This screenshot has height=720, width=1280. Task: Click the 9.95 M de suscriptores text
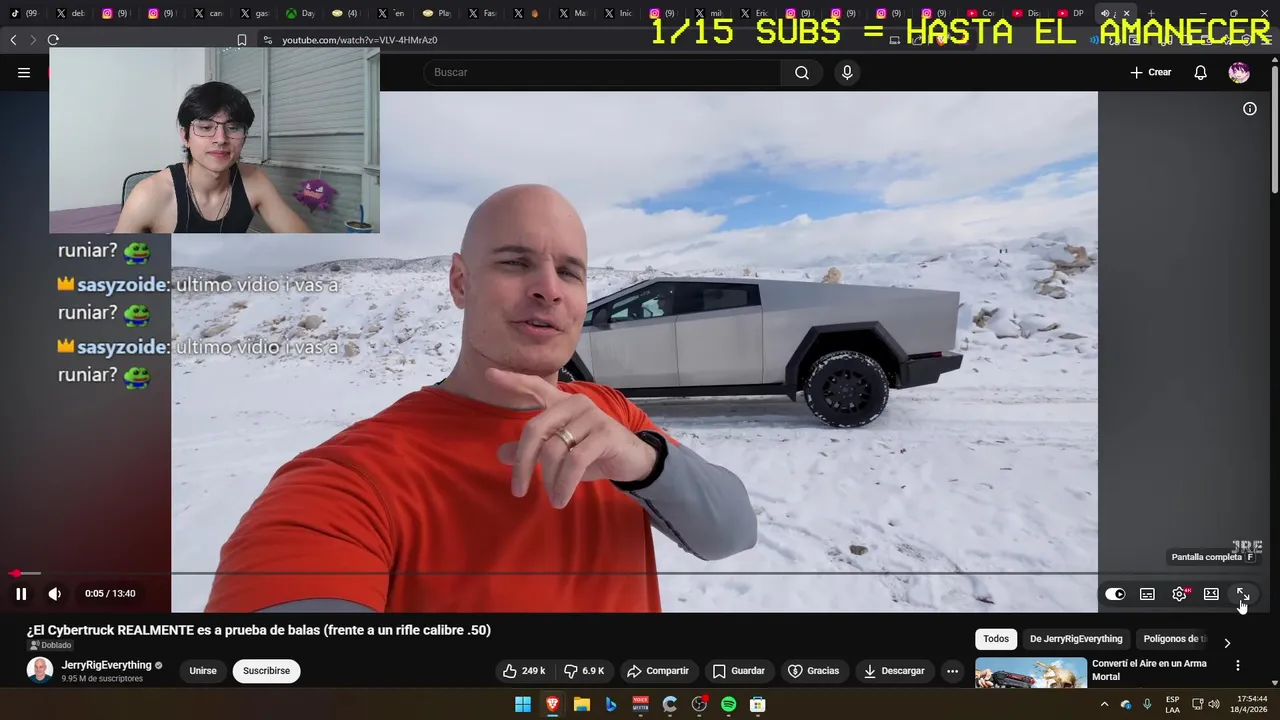point(102,679)
